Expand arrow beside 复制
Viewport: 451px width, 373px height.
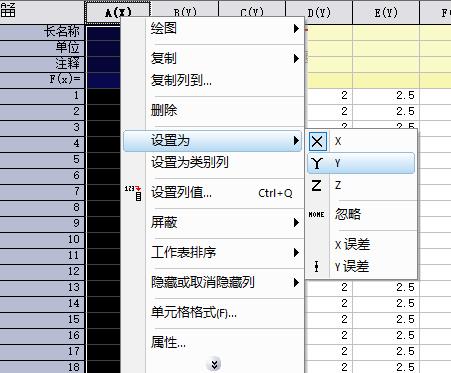pos(296,59)
